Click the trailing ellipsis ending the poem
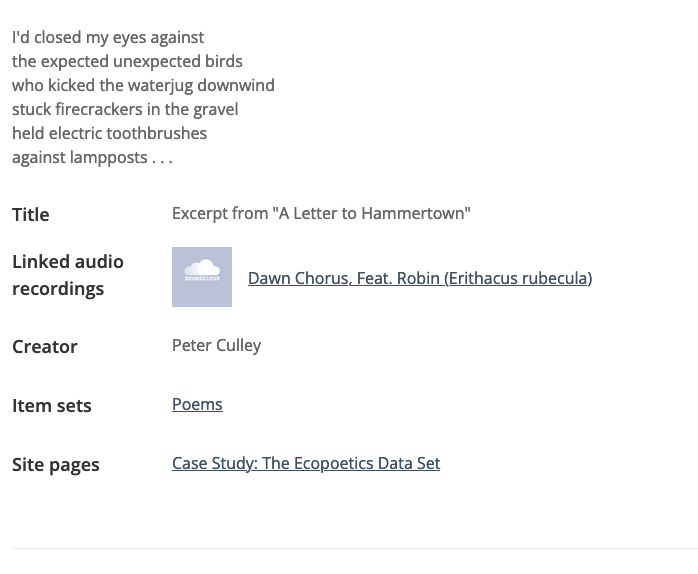This screenshot has width=698, height=574. coord(163,158)
